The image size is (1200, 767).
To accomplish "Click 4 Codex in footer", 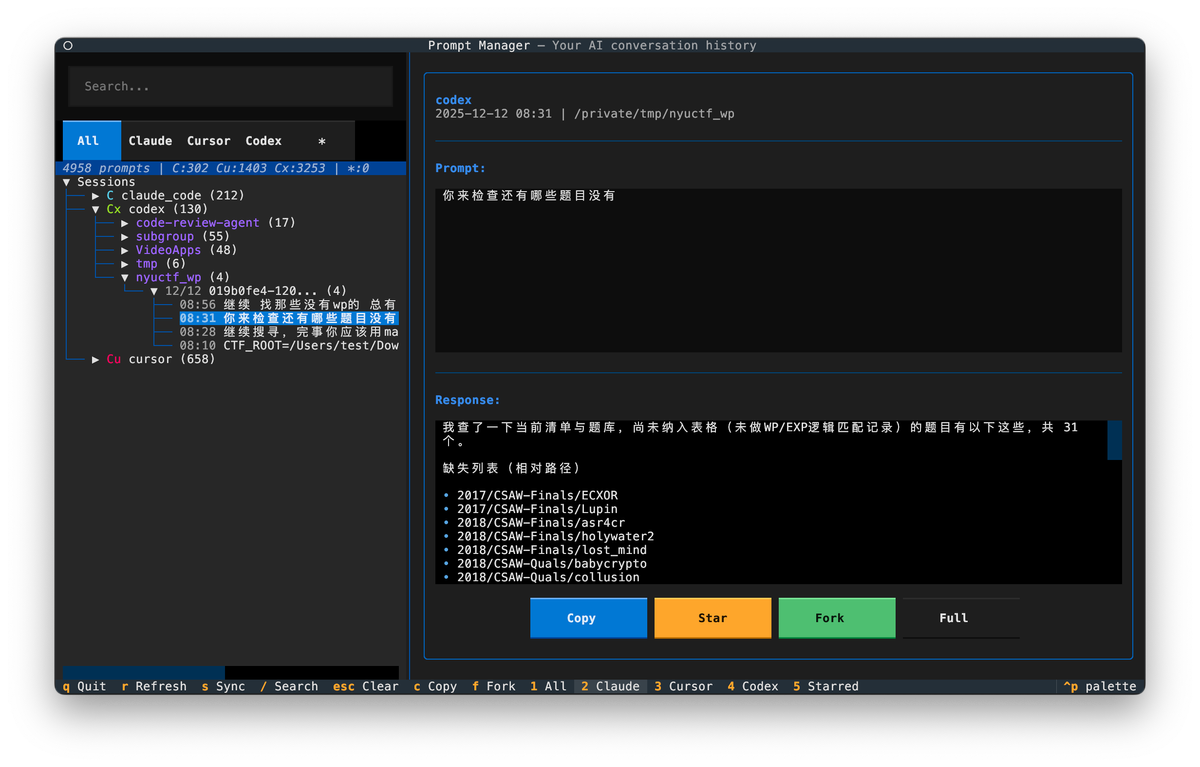I will point(753,686).
